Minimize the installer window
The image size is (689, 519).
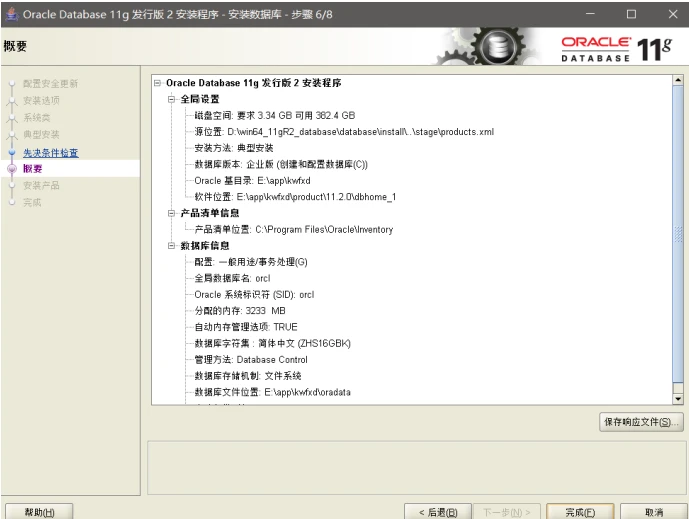pyautogui.click(x=590, y=14)
